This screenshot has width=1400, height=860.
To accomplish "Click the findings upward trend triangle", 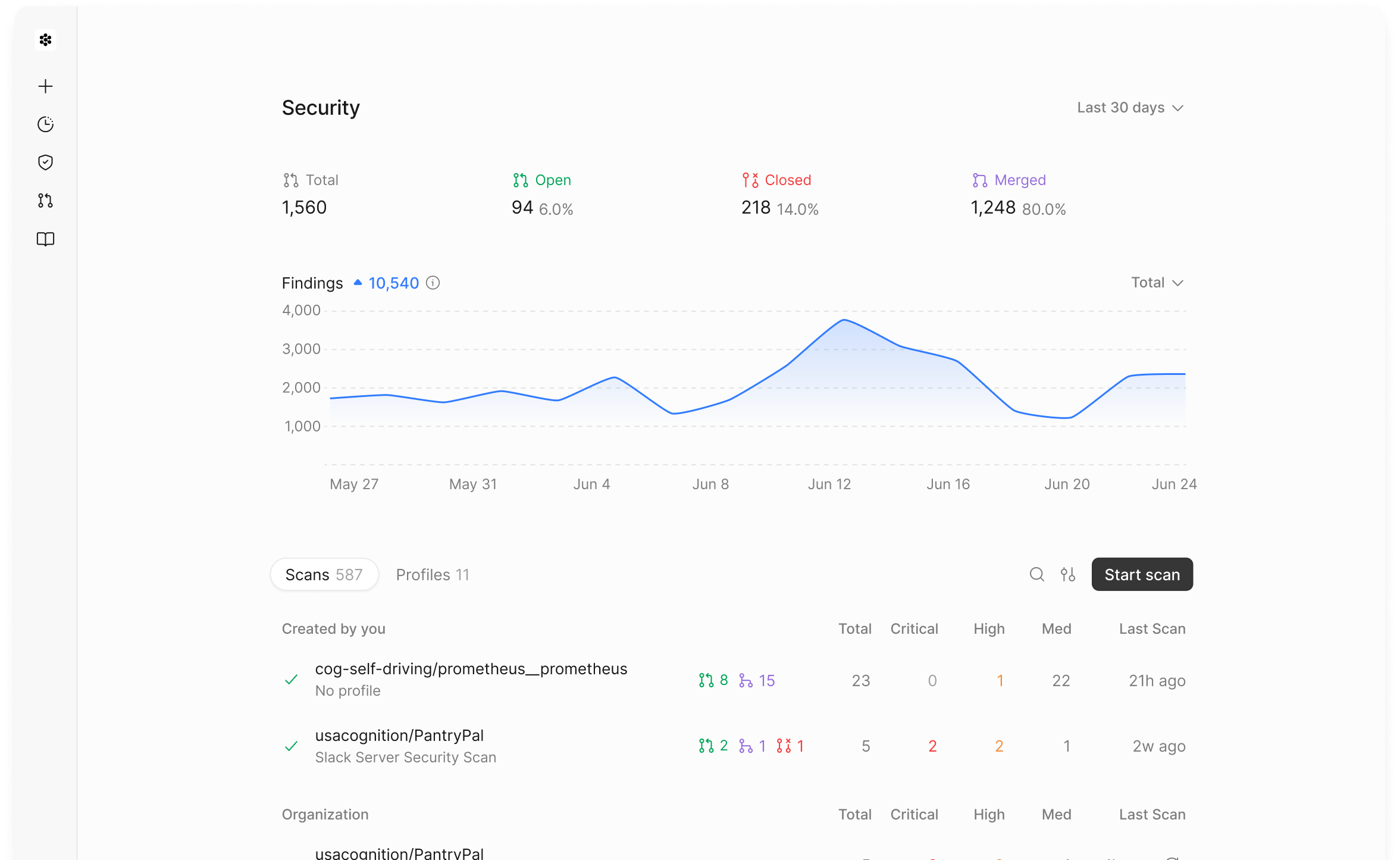I will tap(358, 283).
